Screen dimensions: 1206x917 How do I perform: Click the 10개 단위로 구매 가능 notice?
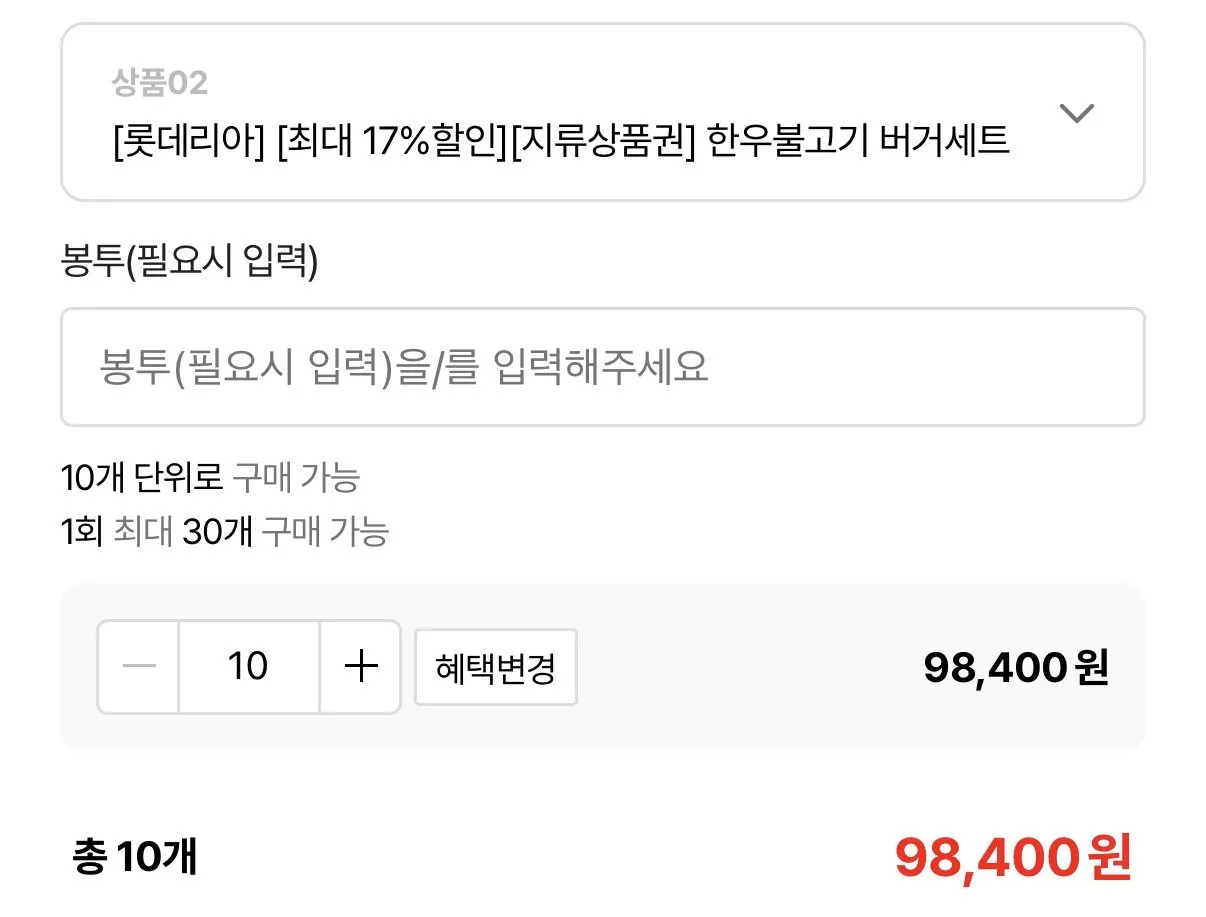[x=210, y=478]
